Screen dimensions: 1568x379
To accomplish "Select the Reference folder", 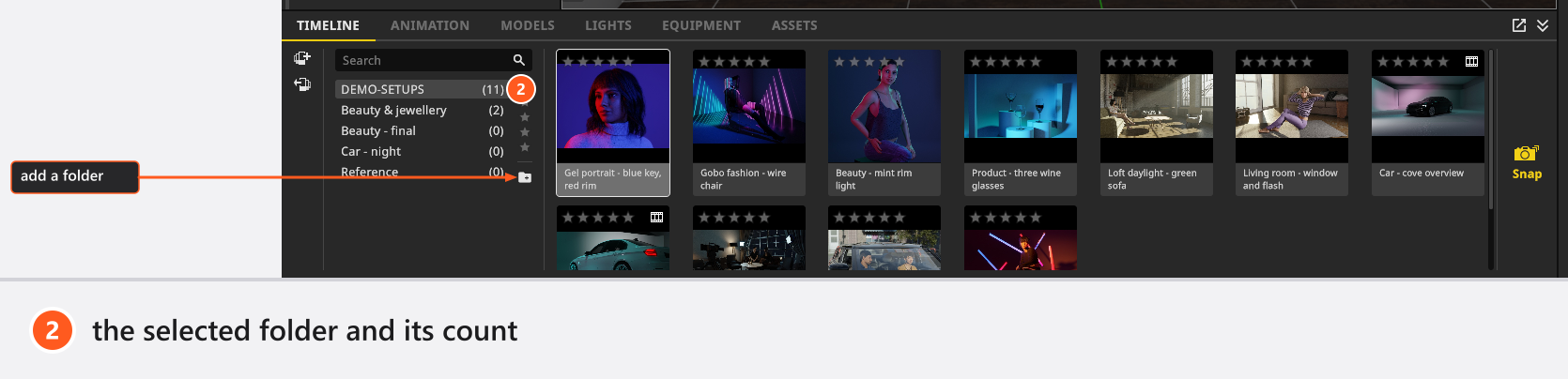I will coord(421,172).
